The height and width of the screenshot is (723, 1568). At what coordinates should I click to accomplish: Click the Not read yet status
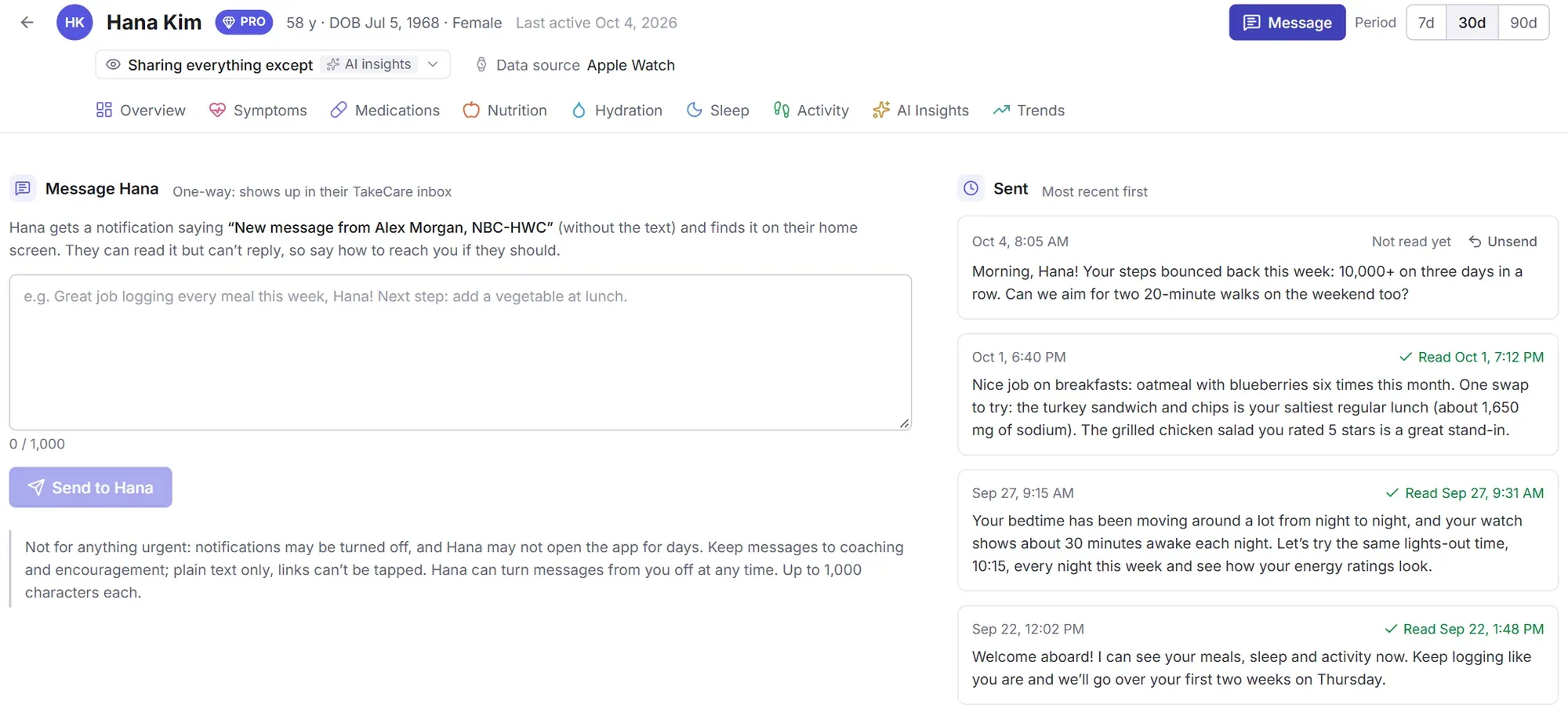1411,242
